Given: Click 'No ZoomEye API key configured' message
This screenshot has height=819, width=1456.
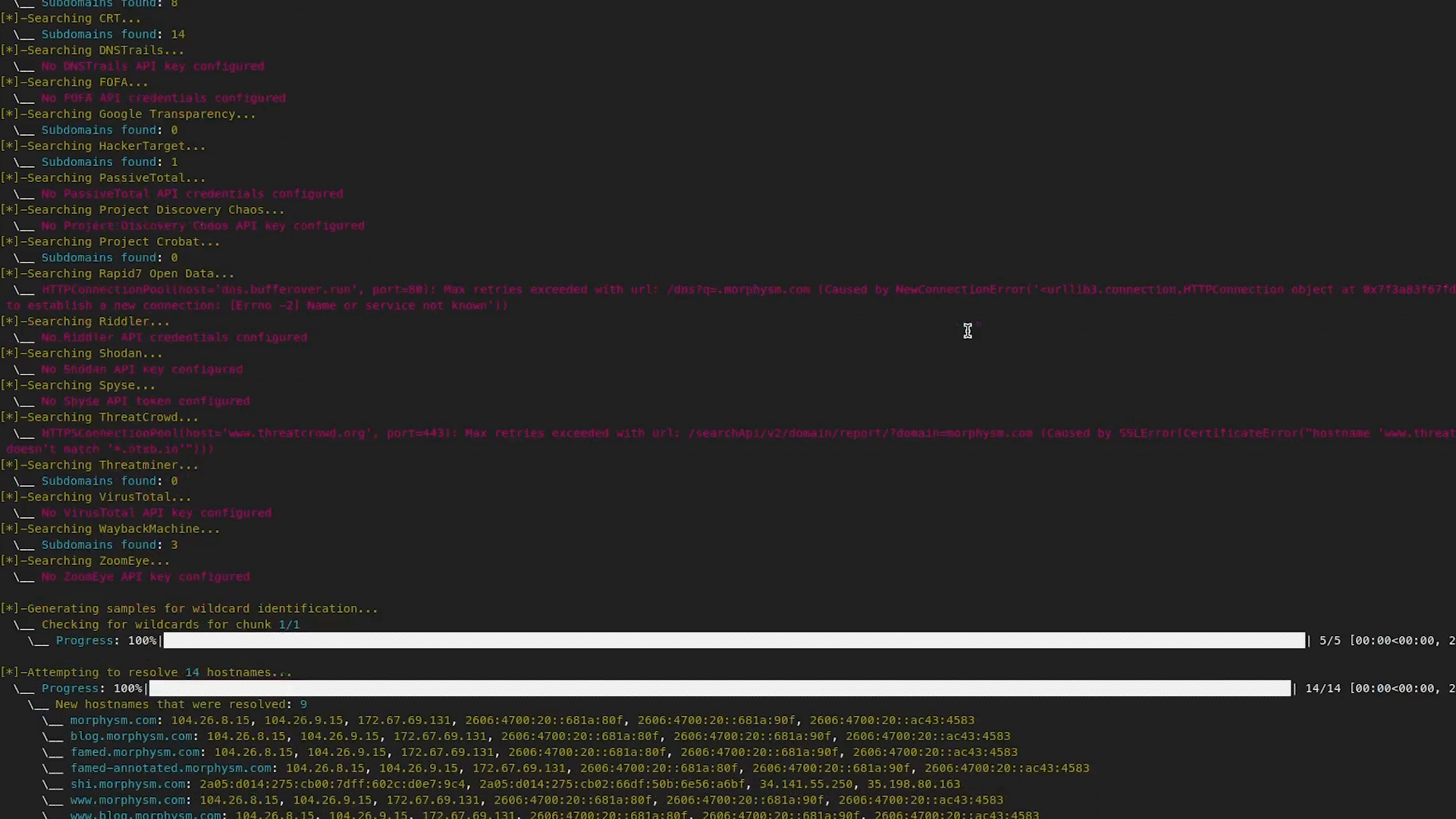Looking at the screenshot, I should pos(146,577).
